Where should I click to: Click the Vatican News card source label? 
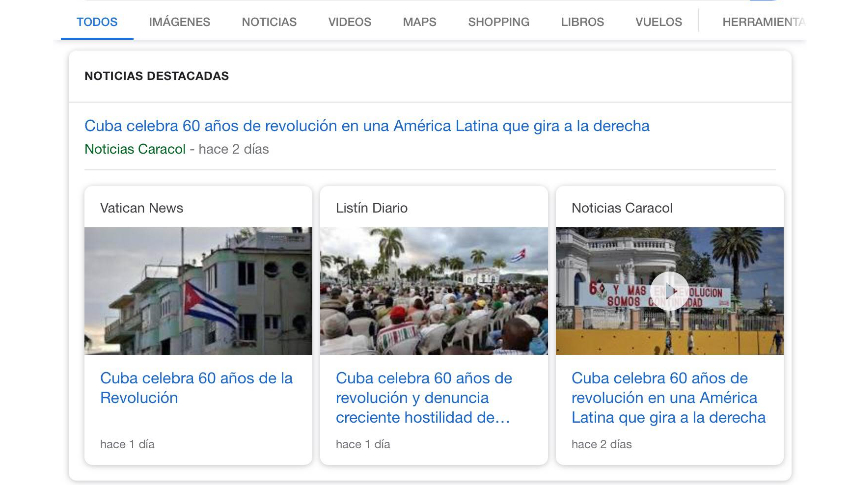tap(141, 208)
